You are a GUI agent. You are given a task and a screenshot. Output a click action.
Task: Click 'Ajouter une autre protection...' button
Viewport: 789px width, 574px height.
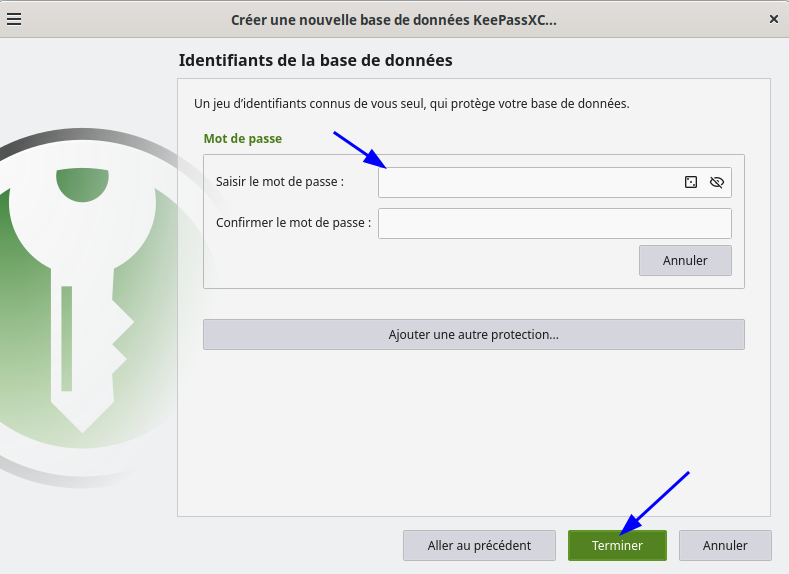click(x=473, y=334)
